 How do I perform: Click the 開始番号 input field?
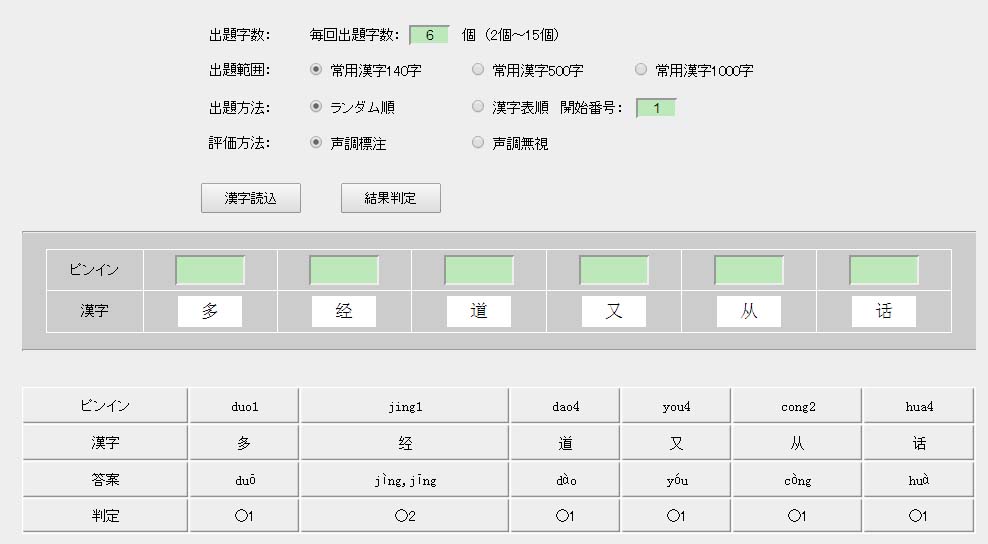[x=656, y=107]
